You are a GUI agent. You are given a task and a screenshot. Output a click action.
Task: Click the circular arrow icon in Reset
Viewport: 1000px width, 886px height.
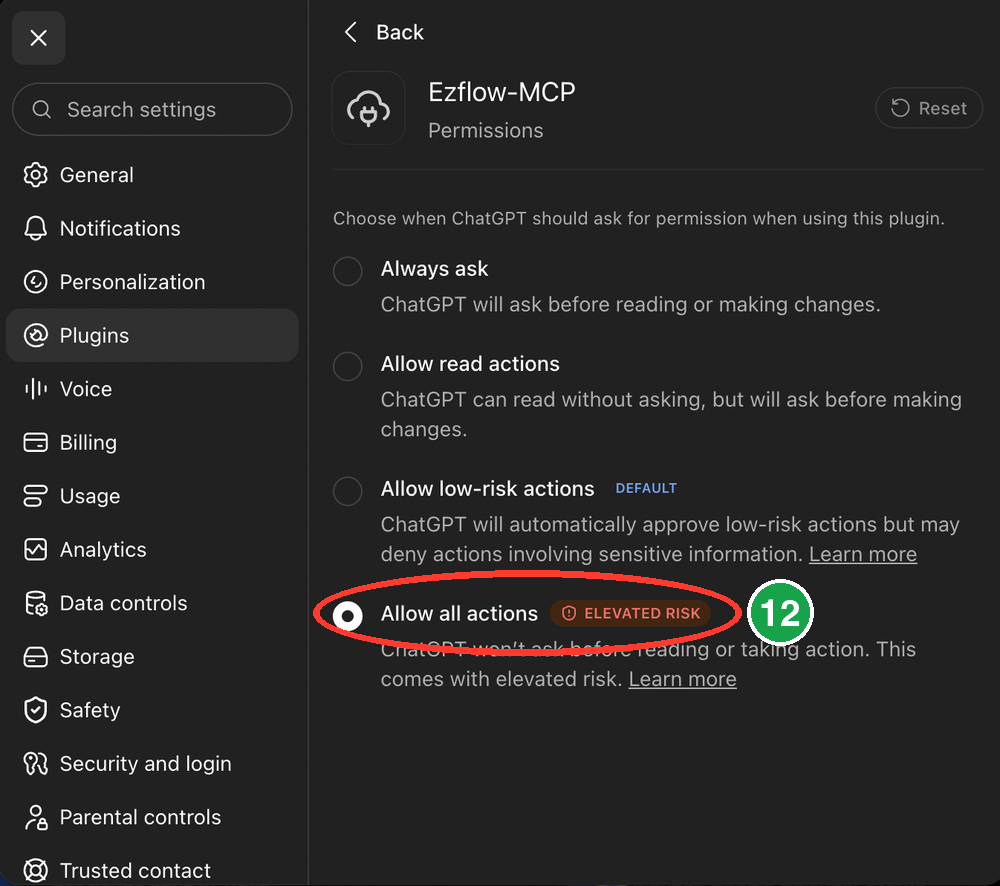pyautogui.click(x=900, y=108)
